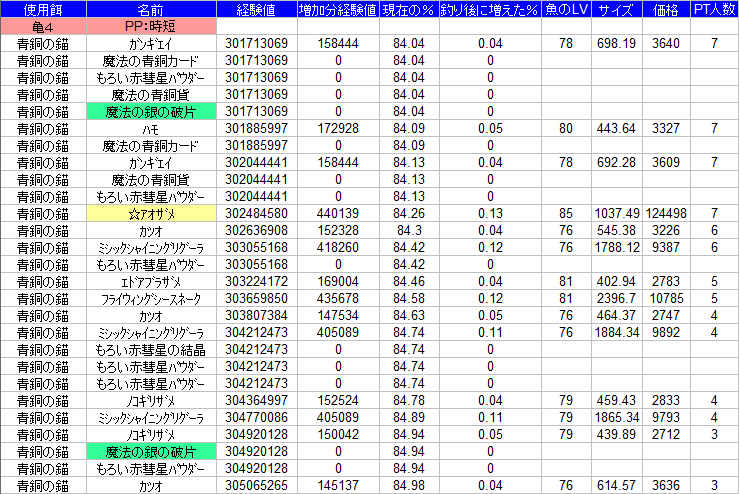Click the 経験値 column header
This screenshot has height=494, width=739.
coord(257,9)
